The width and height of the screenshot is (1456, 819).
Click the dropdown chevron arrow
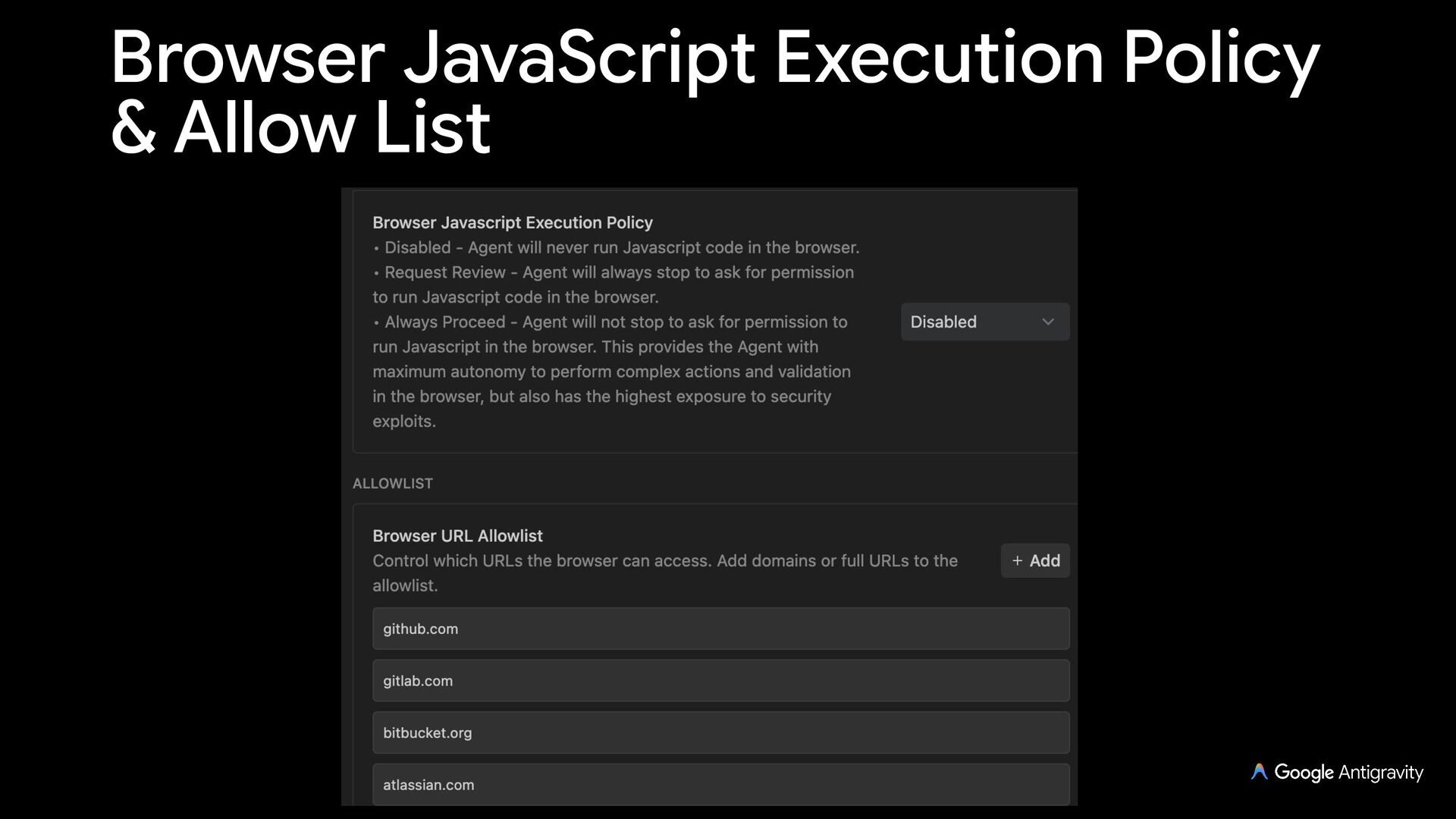click(x=1048, y=322)
